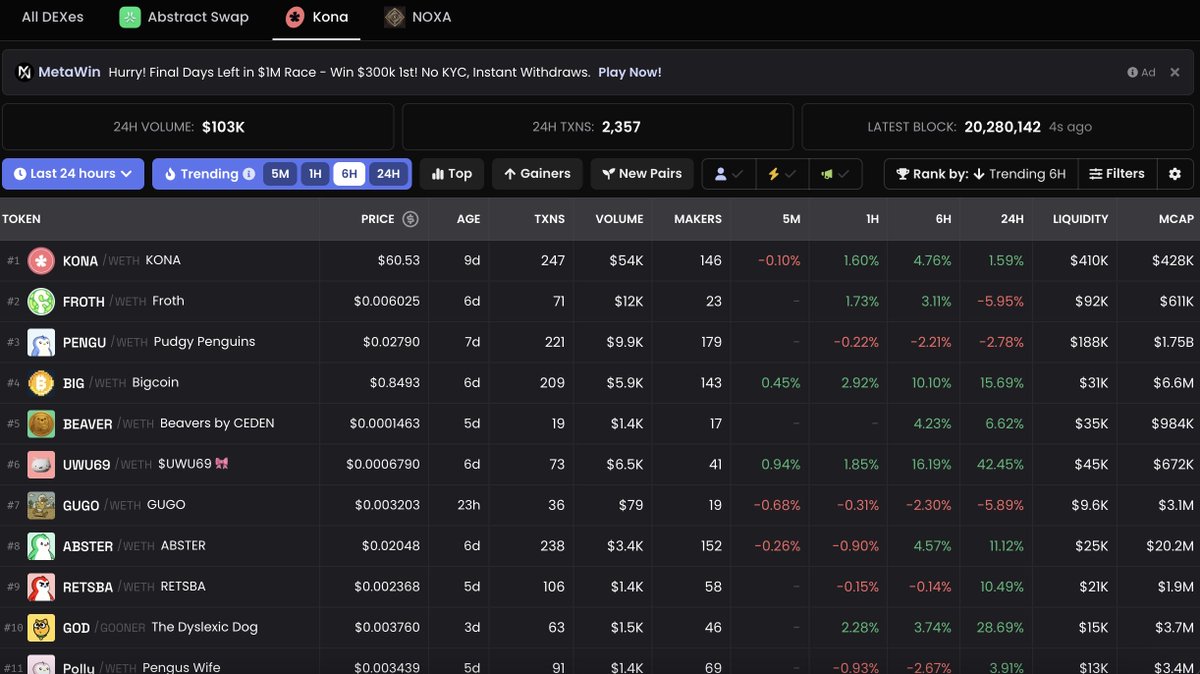Select the 1H trending timeframe

click(315, 174)
